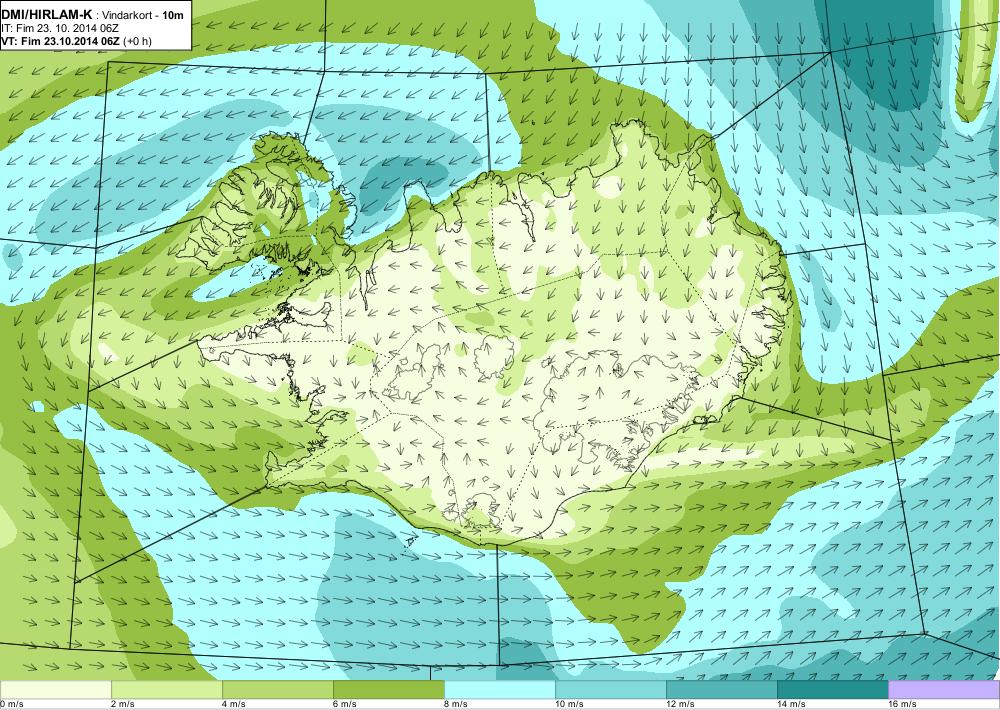The image size is (1000, 710).
Task: Select the dark teal 14–16 m/s legend swatch
Action: point(832,690)
